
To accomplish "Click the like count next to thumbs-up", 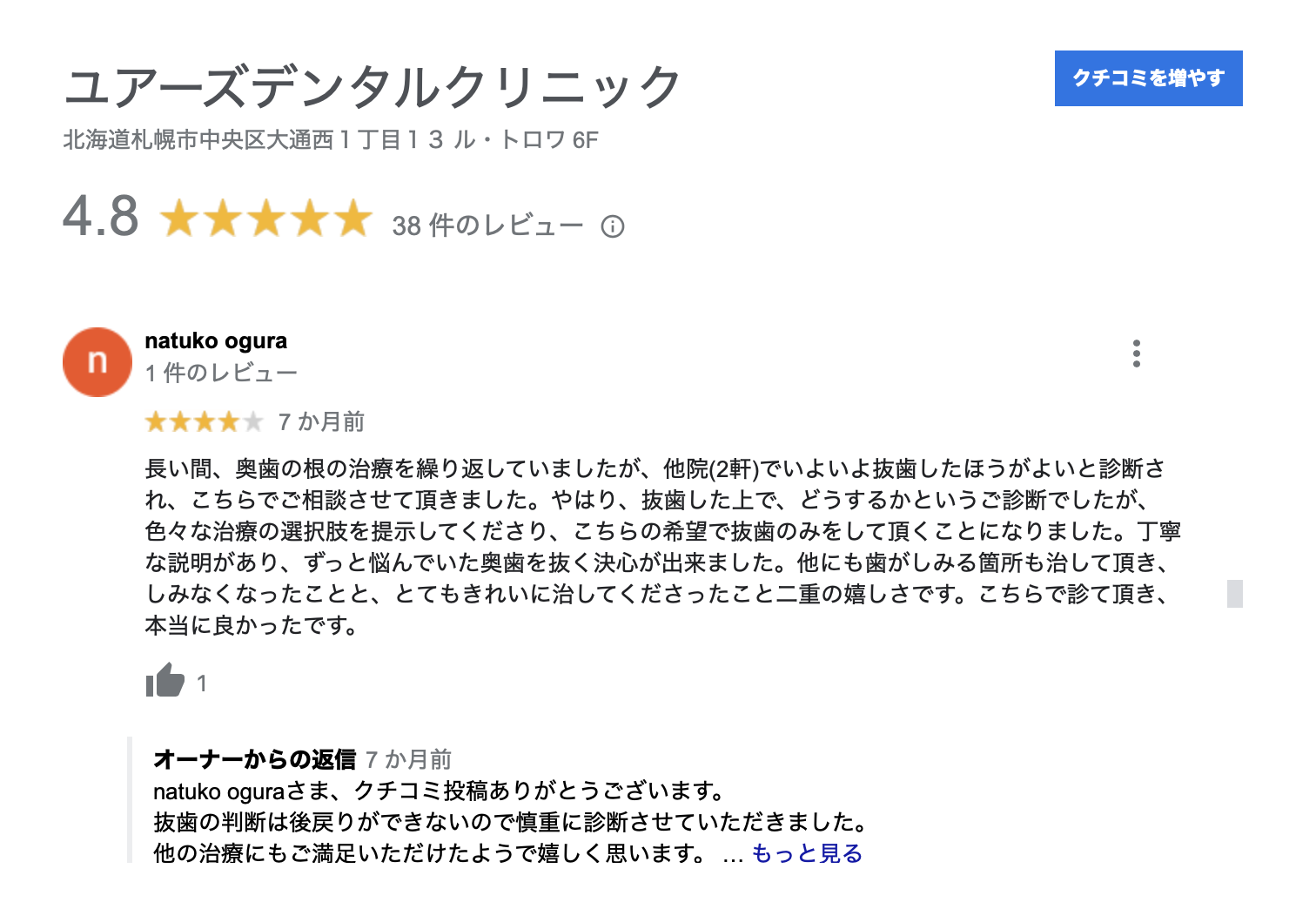I will pyautogui.click(x=202, y=683).
